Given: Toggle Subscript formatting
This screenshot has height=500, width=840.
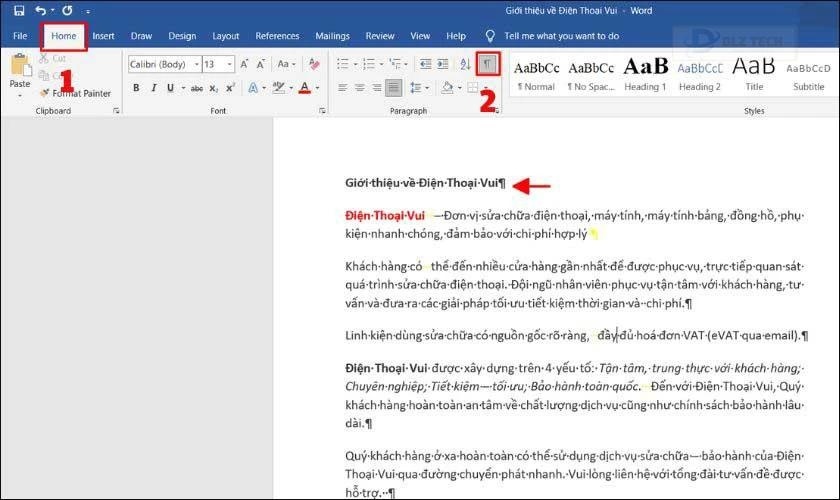Looking at the screenshot, I should click(213, 88).
